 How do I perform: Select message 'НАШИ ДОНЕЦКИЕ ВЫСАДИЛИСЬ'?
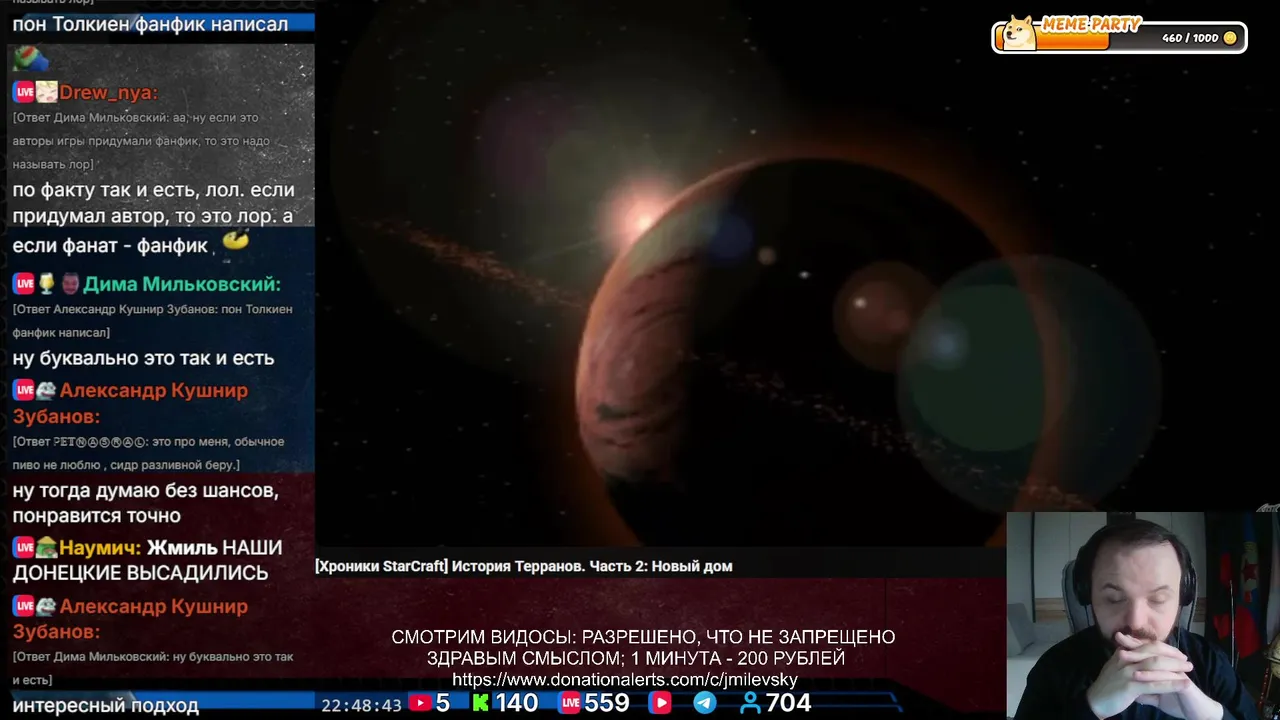(x=148, y=561)
